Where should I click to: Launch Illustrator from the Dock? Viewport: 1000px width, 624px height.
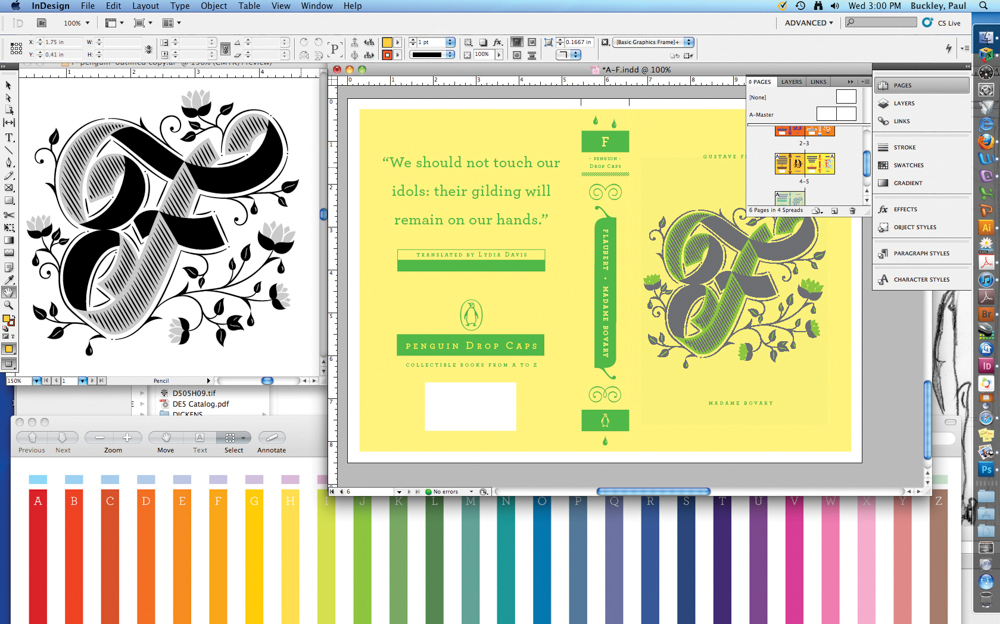click(986, 228)
